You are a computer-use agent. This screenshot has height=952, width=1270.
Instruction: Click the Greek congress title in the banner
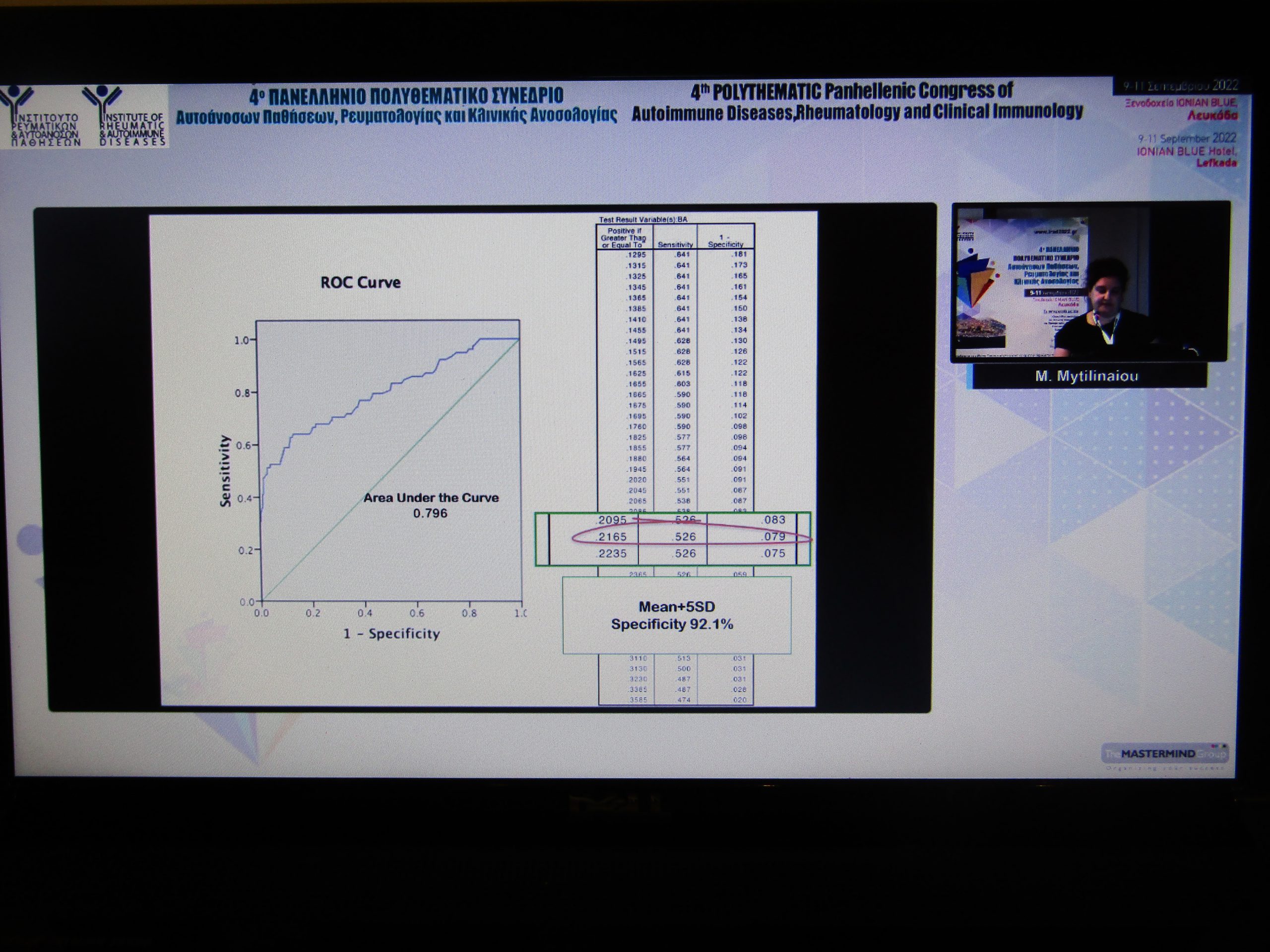click(397, 105)
